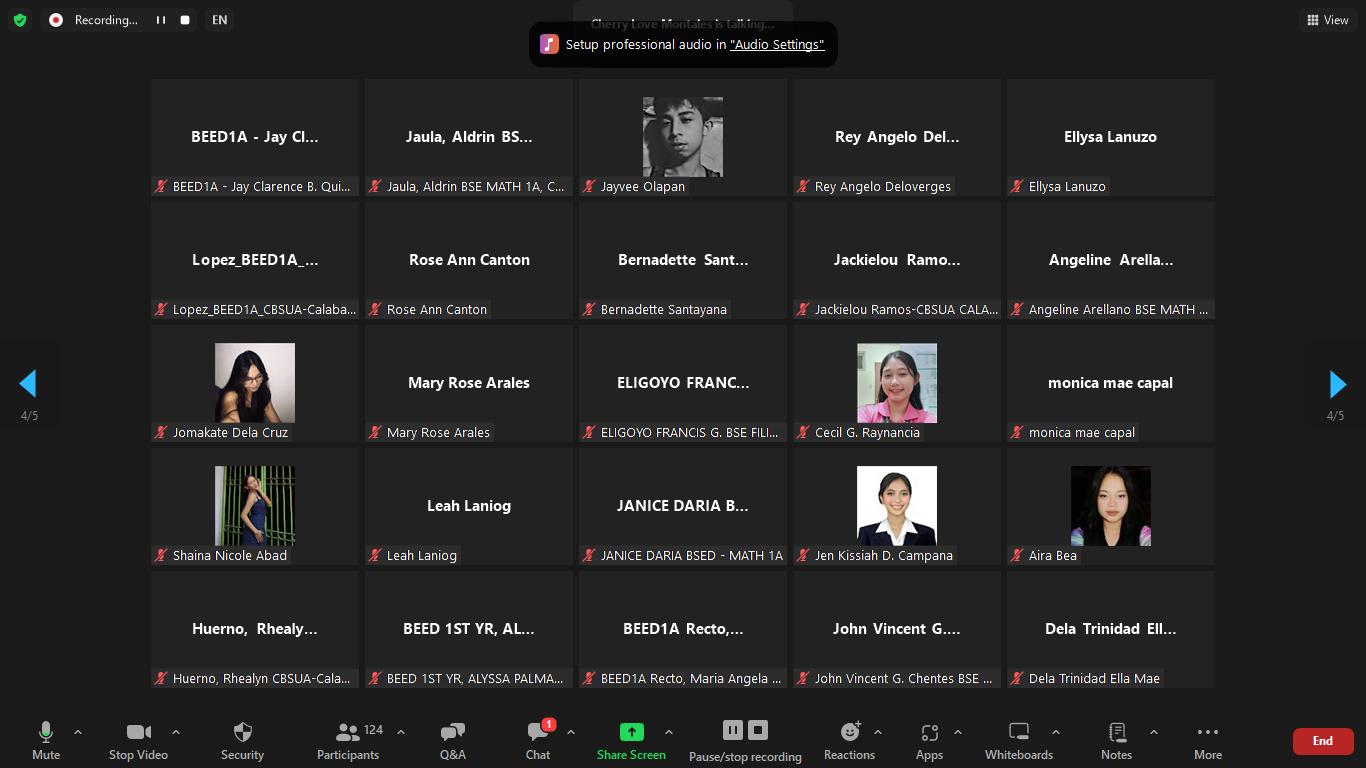Click the green encryption shield icon
The image size is (1366, 768).
(x=20, y=20)
